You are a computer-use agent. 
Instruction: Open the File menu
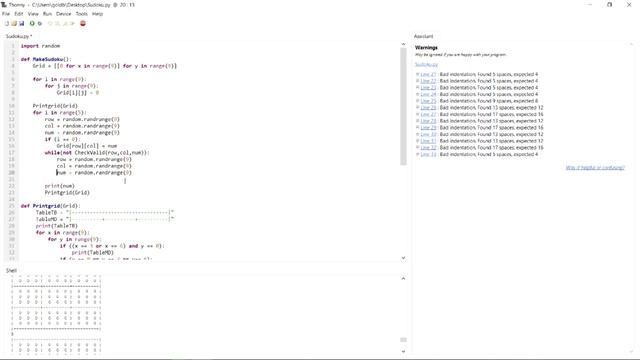pyautogui.click(x=6, y=14)
